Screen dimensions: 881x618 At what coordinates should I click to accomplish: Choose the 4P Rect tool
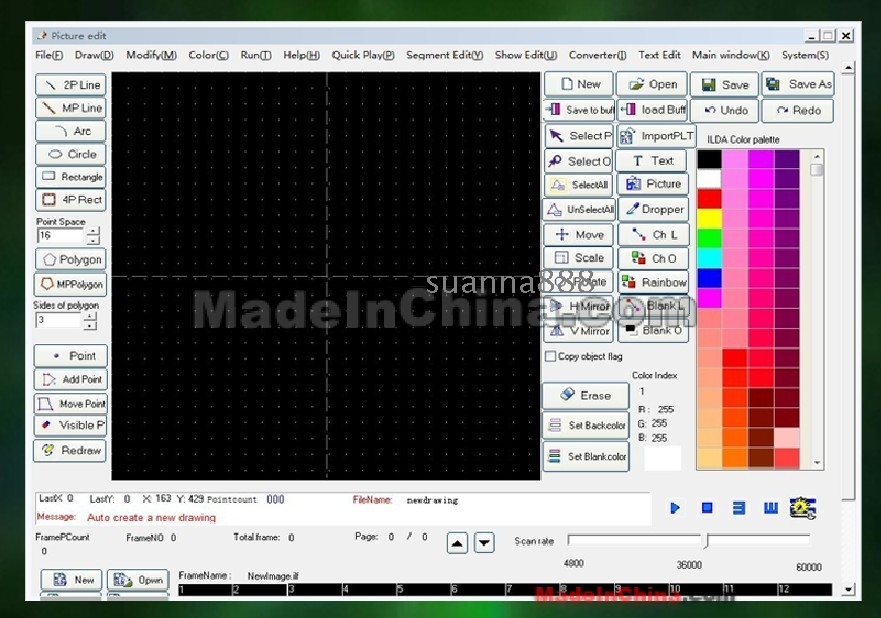point(71,199)
